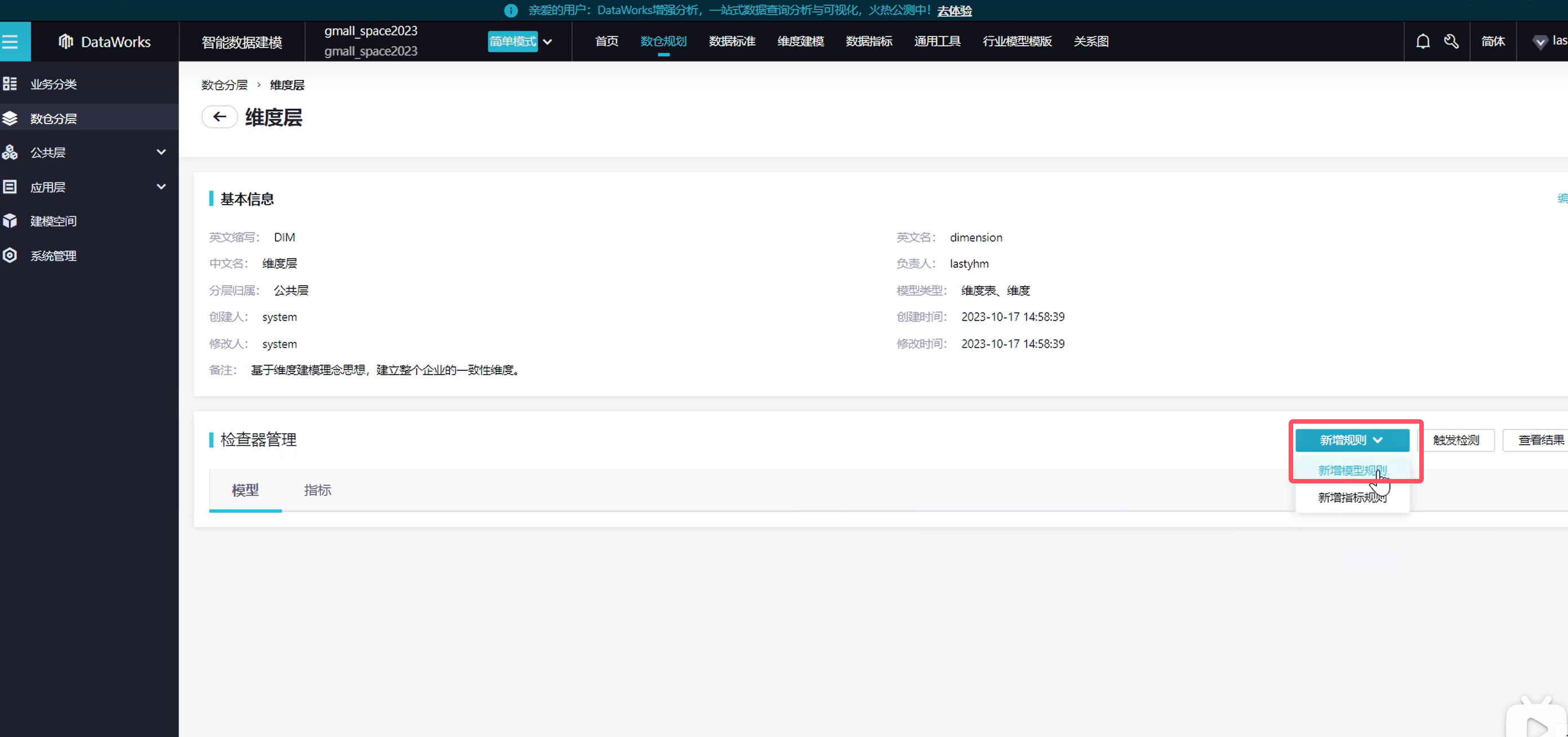
Task: Expand the 公共层 sidebar section
Action: pyautogui.click(x=161, y=152)
